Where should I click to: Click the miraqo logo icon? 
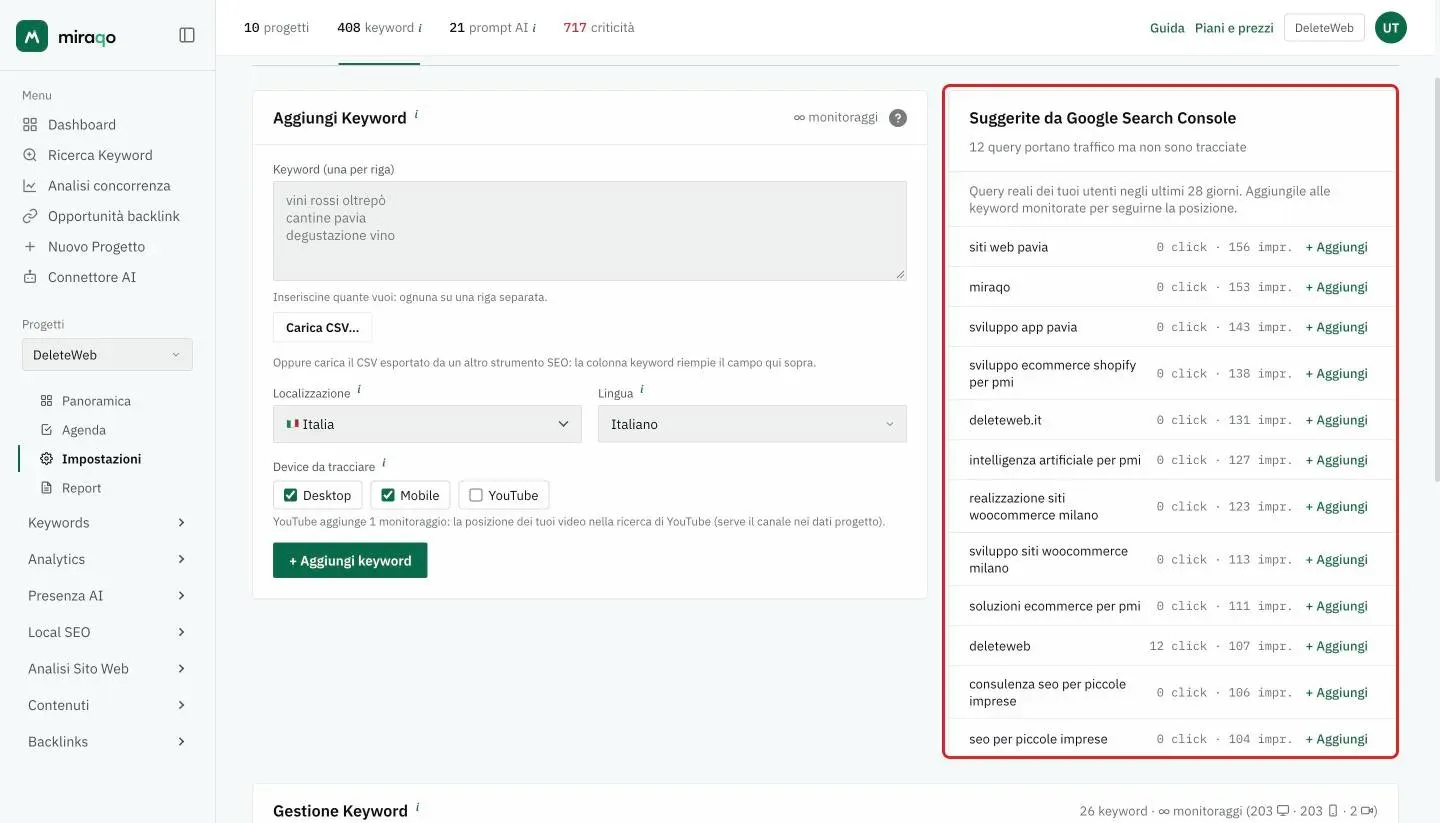[x=32, y=36]
